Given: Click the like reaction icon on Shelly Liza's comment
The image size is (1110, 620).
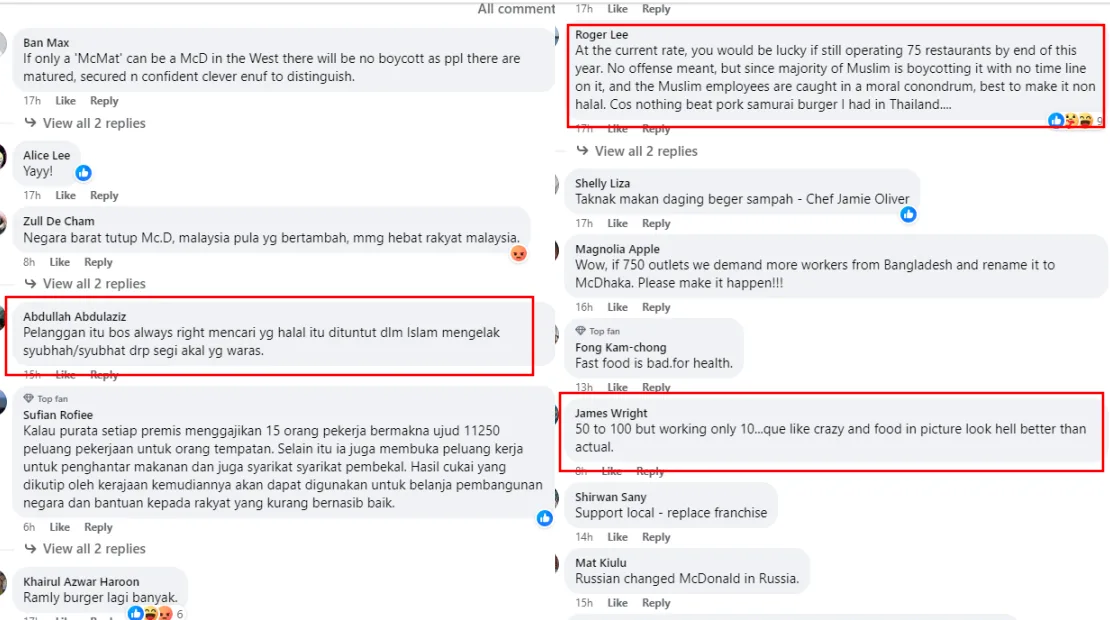Looking at the screenshot, I should (x=908, y=214).
